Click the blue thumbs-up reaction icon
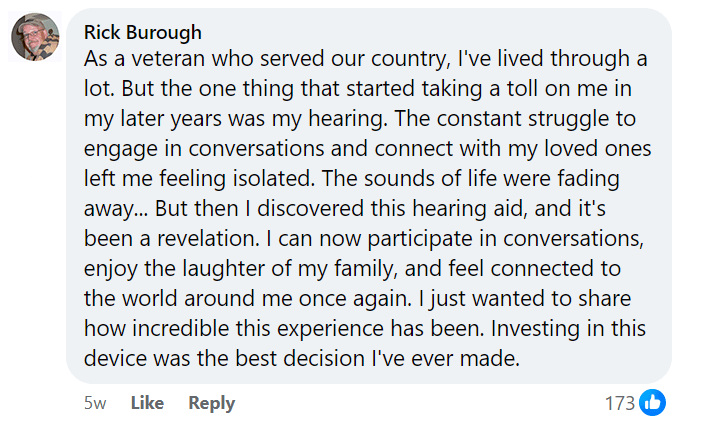The height and width of the screenshot is (423, 708). (652, 402)
